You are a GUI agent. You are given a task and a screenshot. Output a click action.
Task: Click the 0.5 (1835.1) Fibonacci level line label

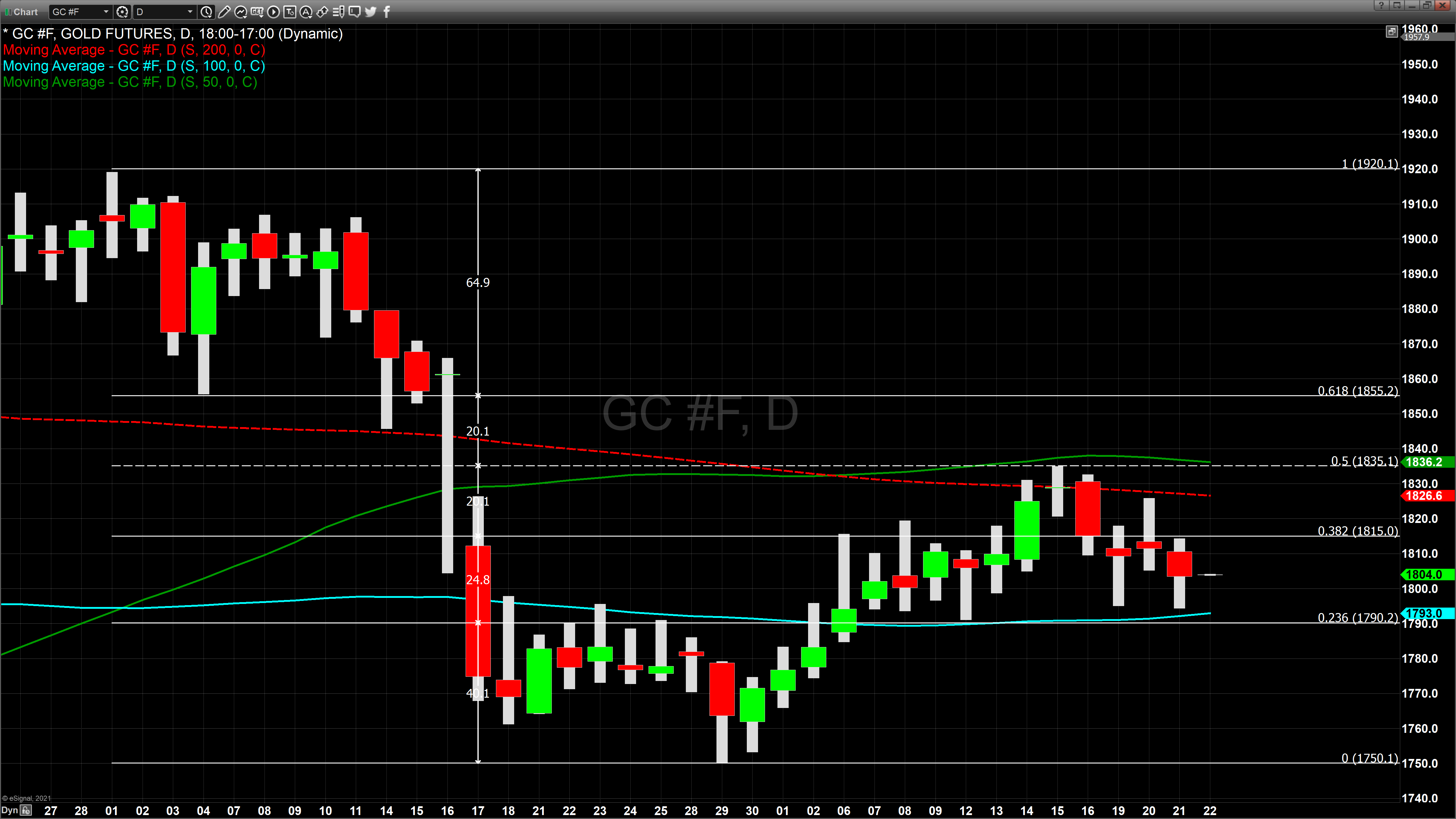pos(1364,461)
